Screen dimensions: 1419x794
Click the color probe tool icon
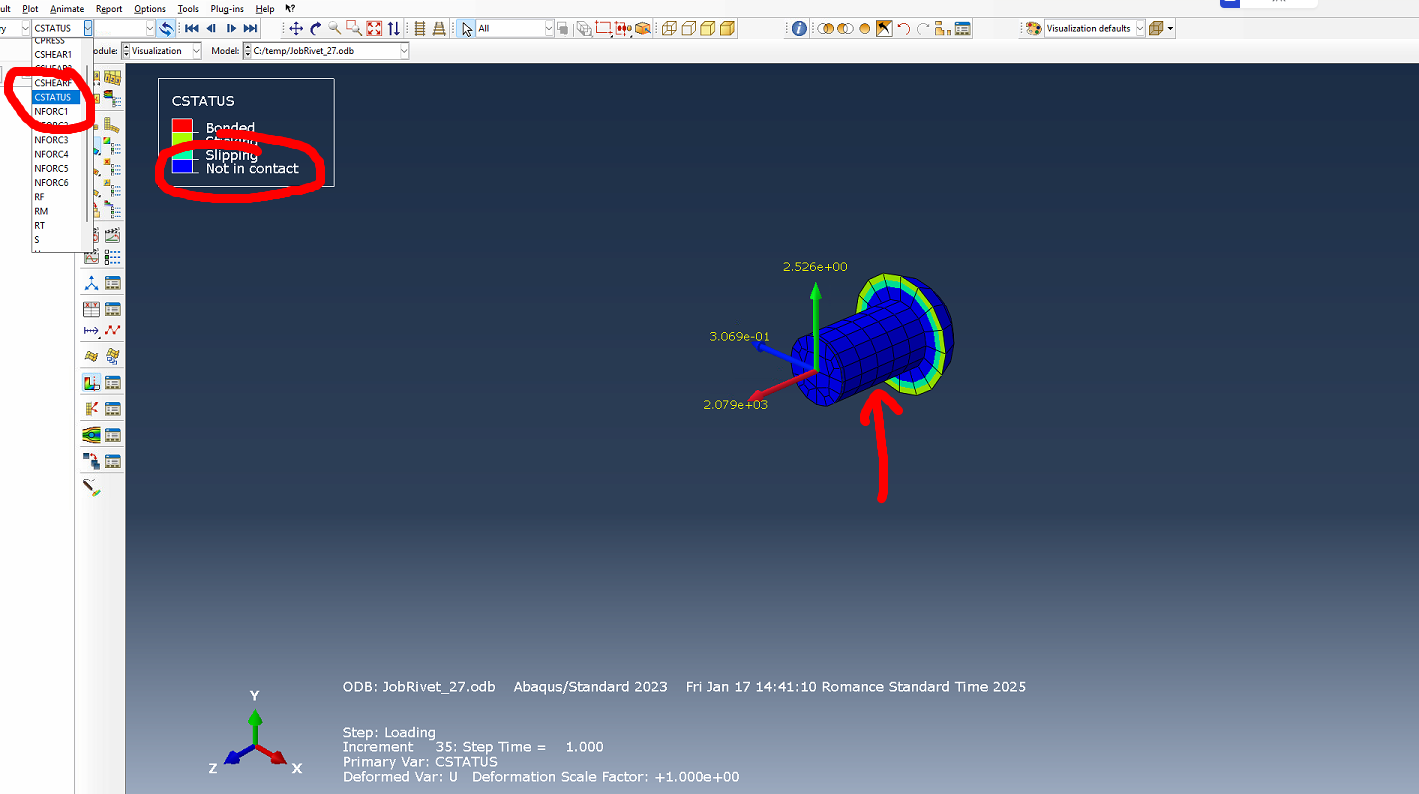click(91, 487)
